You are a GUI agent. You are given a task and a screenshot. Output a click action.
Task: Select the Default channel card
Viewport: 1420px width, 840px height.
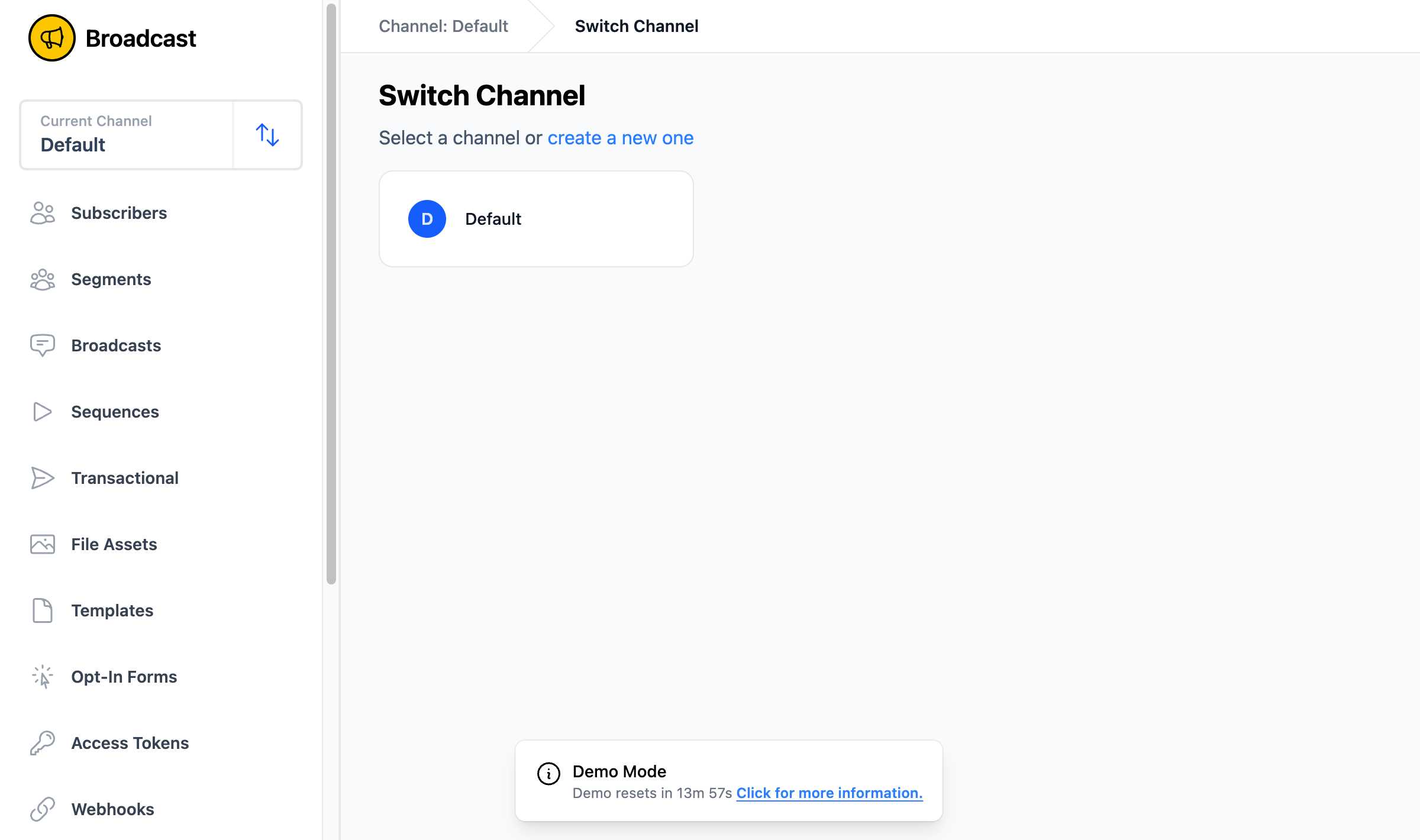coord(536,219)
